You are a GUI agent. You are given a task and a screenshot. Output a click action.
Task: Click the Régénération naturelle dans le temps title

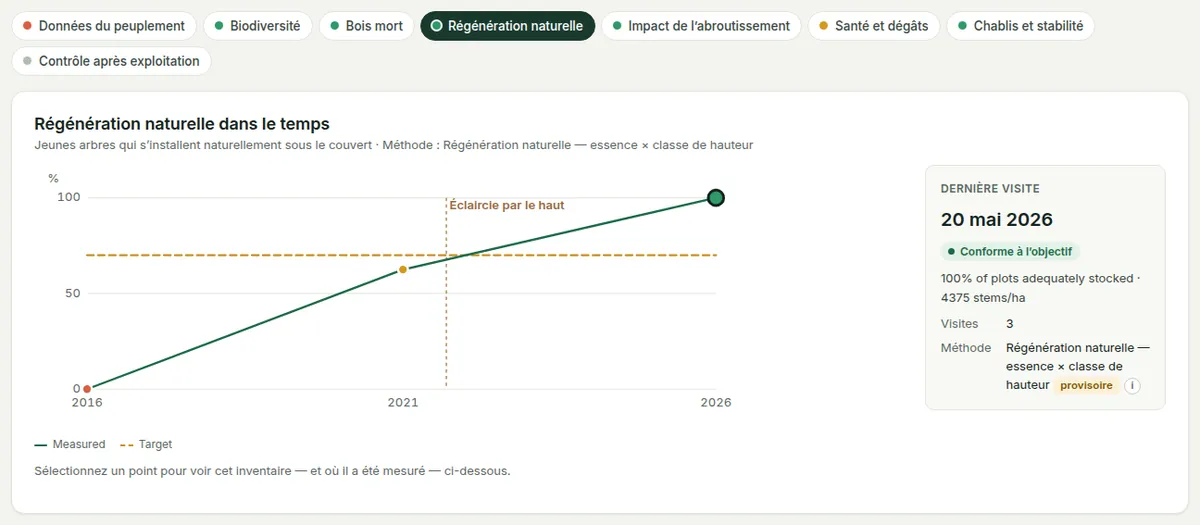(x=182, y=124)
